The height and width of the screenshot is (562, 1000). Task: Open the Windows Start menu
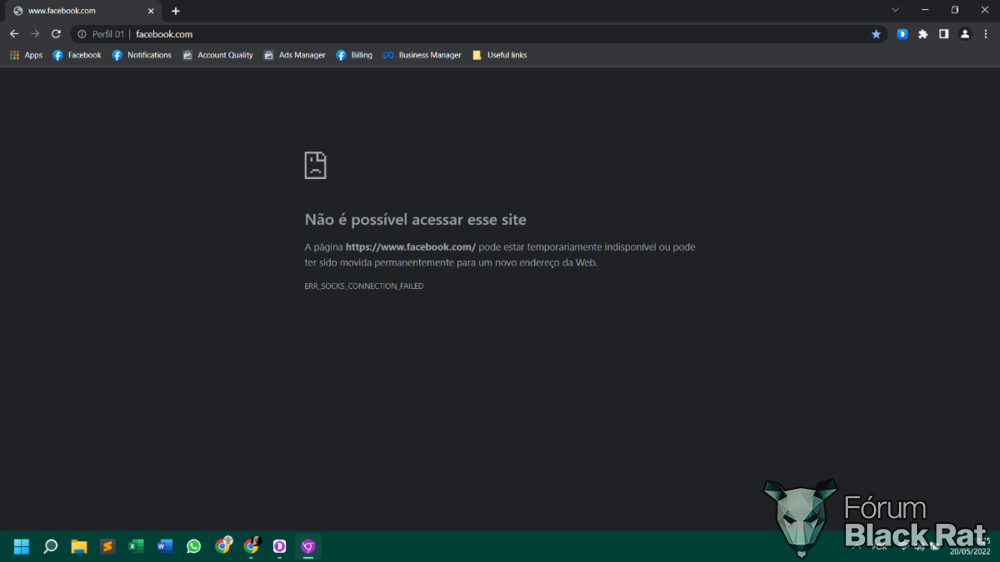(22, 547)
